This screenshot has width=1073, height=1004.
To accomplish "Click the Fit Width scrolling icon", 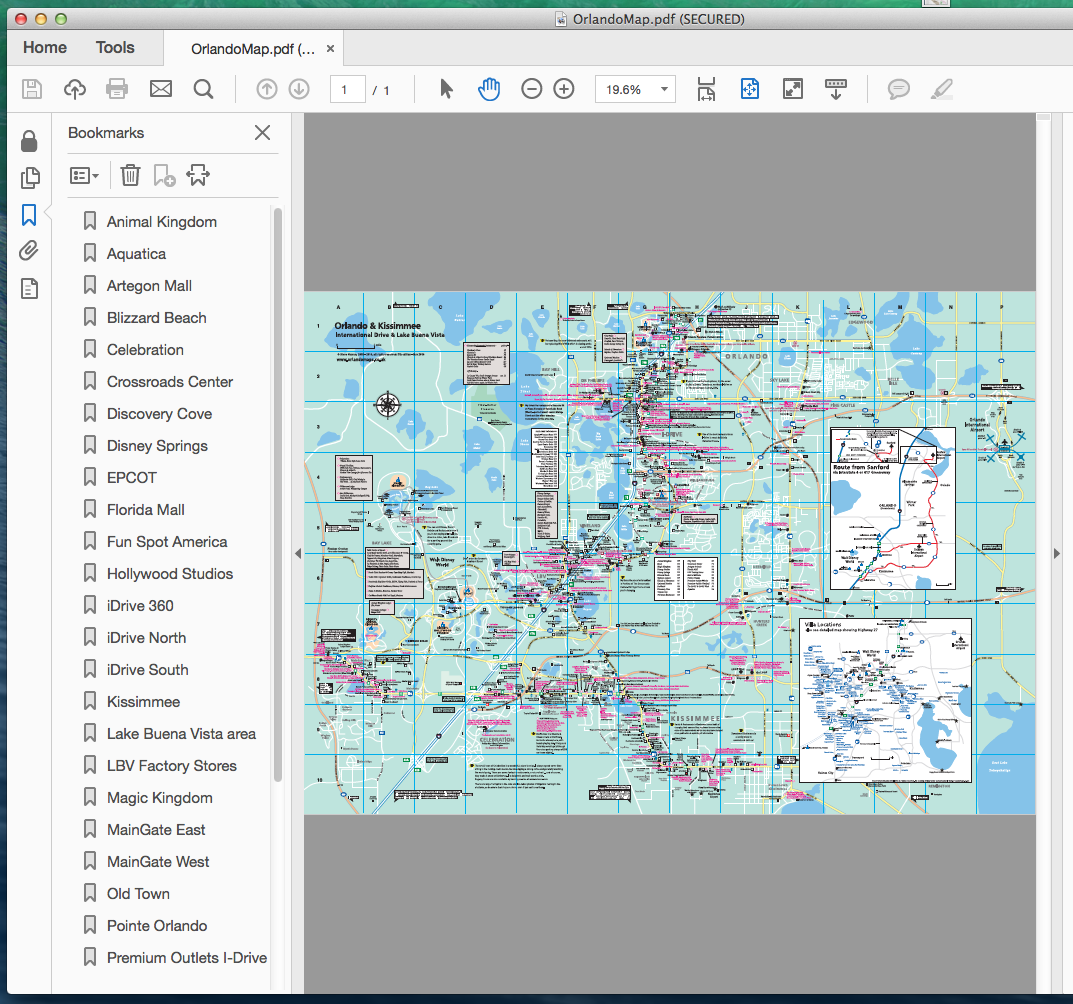I will (706, 89).
